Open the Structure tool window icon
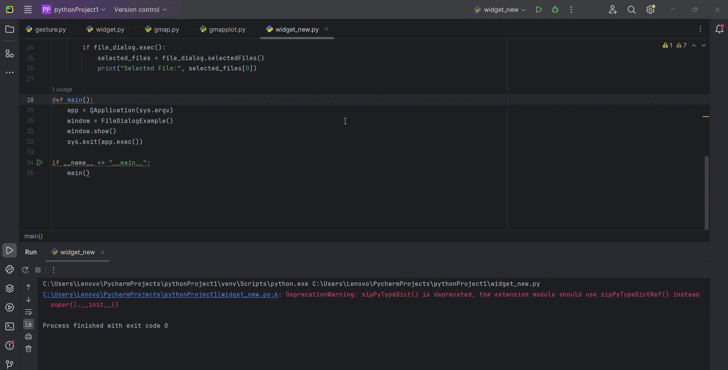This screenshot has height=370, width=728. tap(9, 54)
